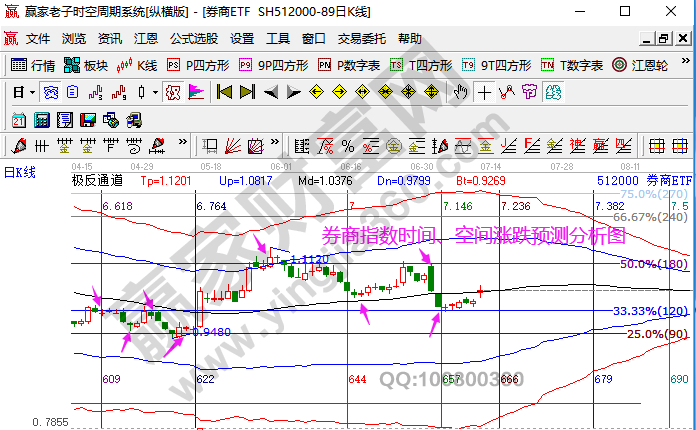Jump to the first bar button

(224, 92)
